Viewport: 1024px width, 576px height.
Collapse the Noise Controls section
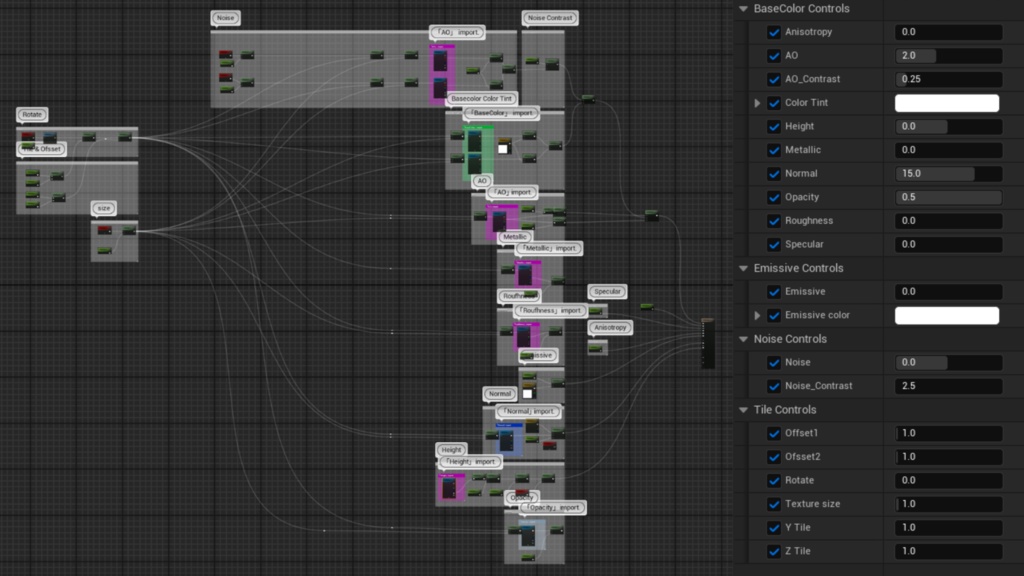(x=743, y=339)
